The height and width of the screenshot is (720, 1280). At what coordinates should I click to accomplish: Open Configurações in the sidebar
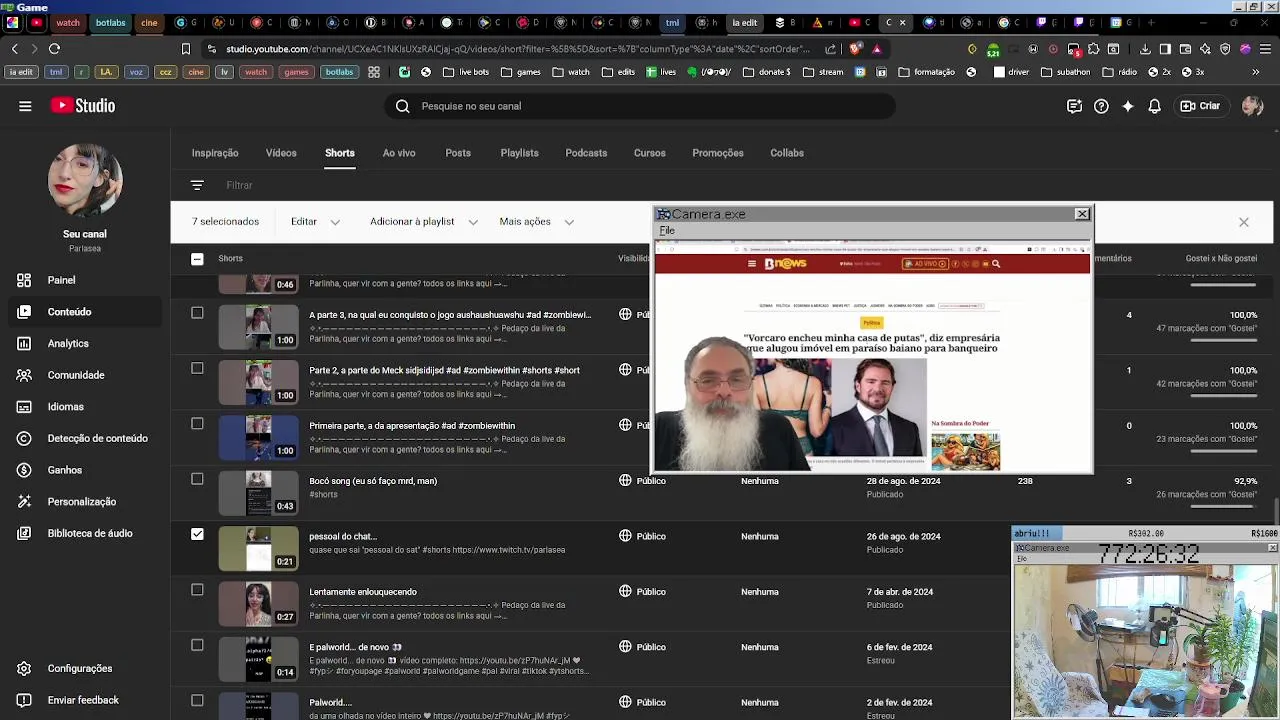[85, 668]
